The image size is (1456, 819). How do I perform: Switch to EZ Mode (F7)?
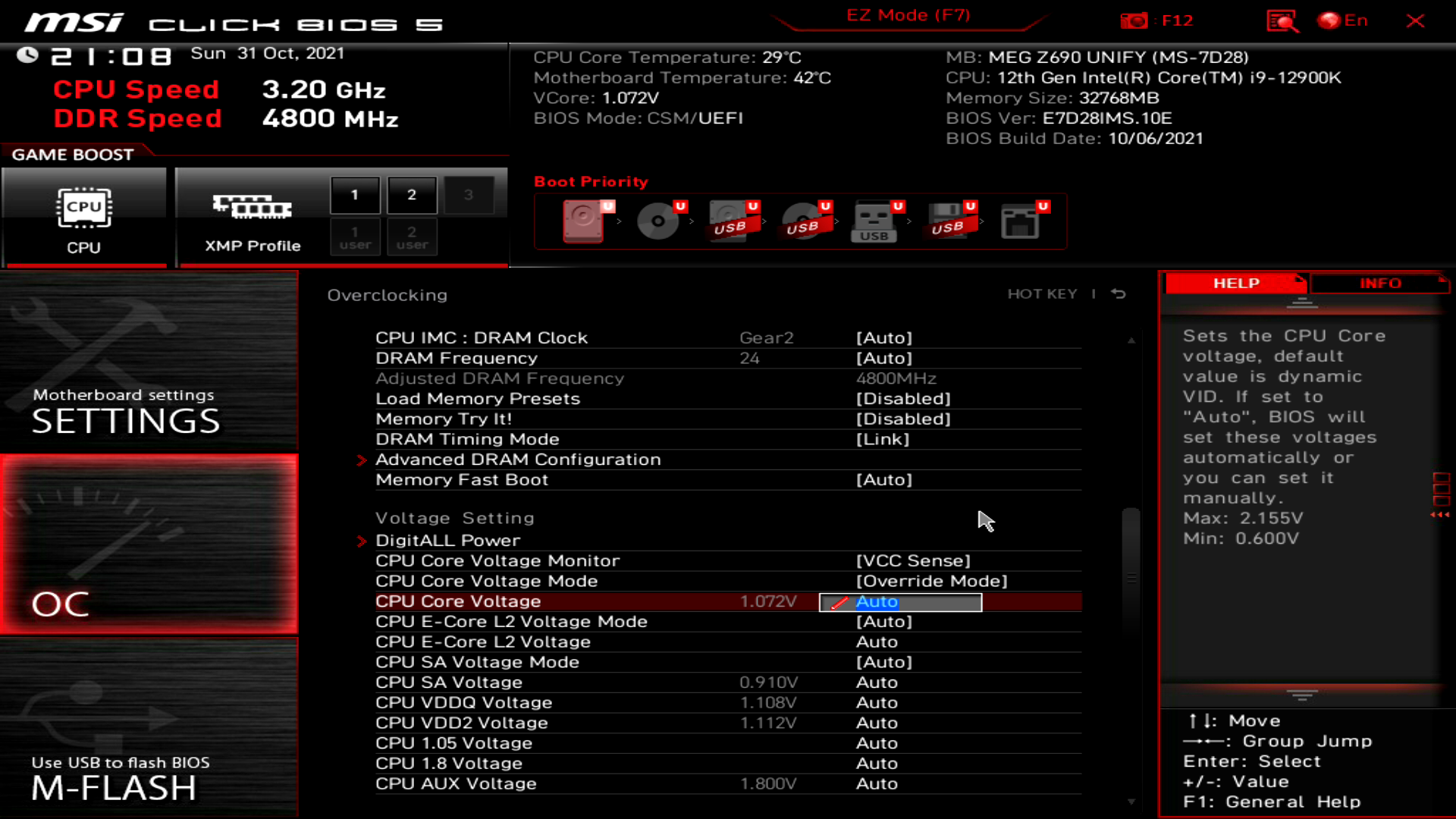(908, 15)
